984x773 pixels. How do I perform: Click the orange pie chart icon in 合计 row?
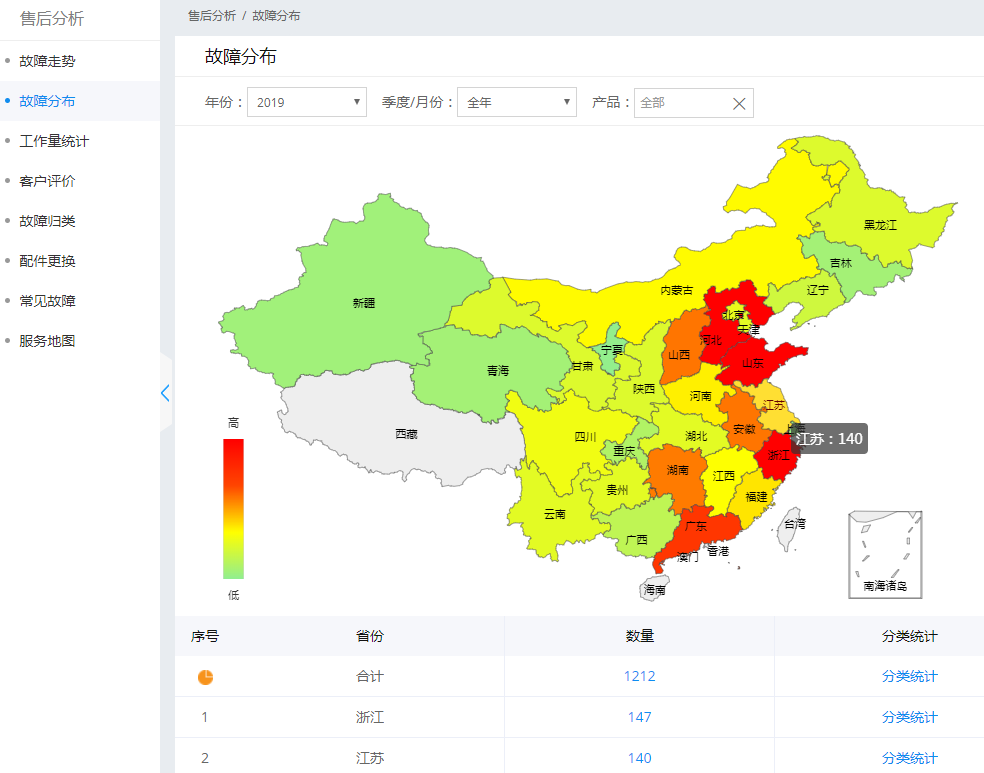click(205, 677)
